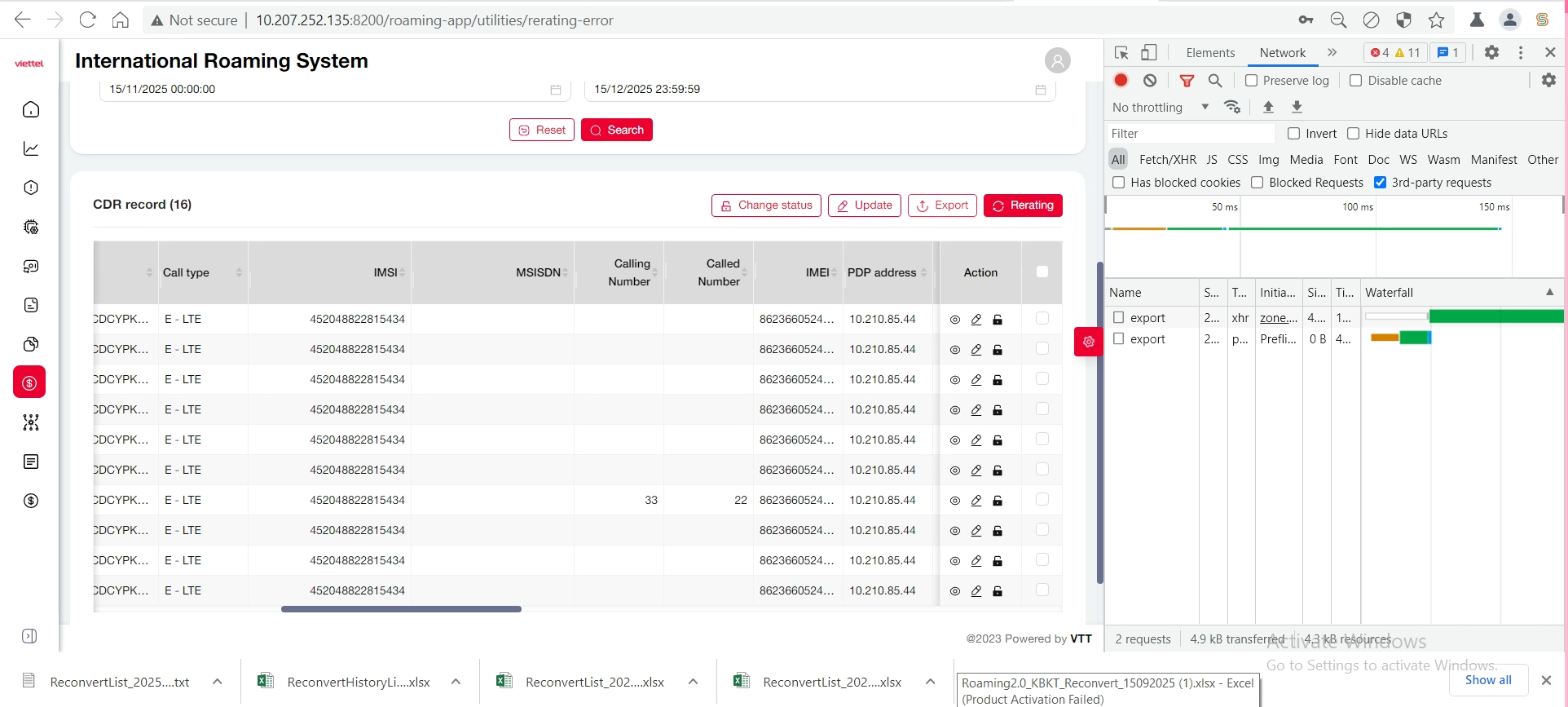Toggle the device toolbar icon in DevTools
The height and width of the screenshot is (707, 1568).
click(x=1148, y=53)
